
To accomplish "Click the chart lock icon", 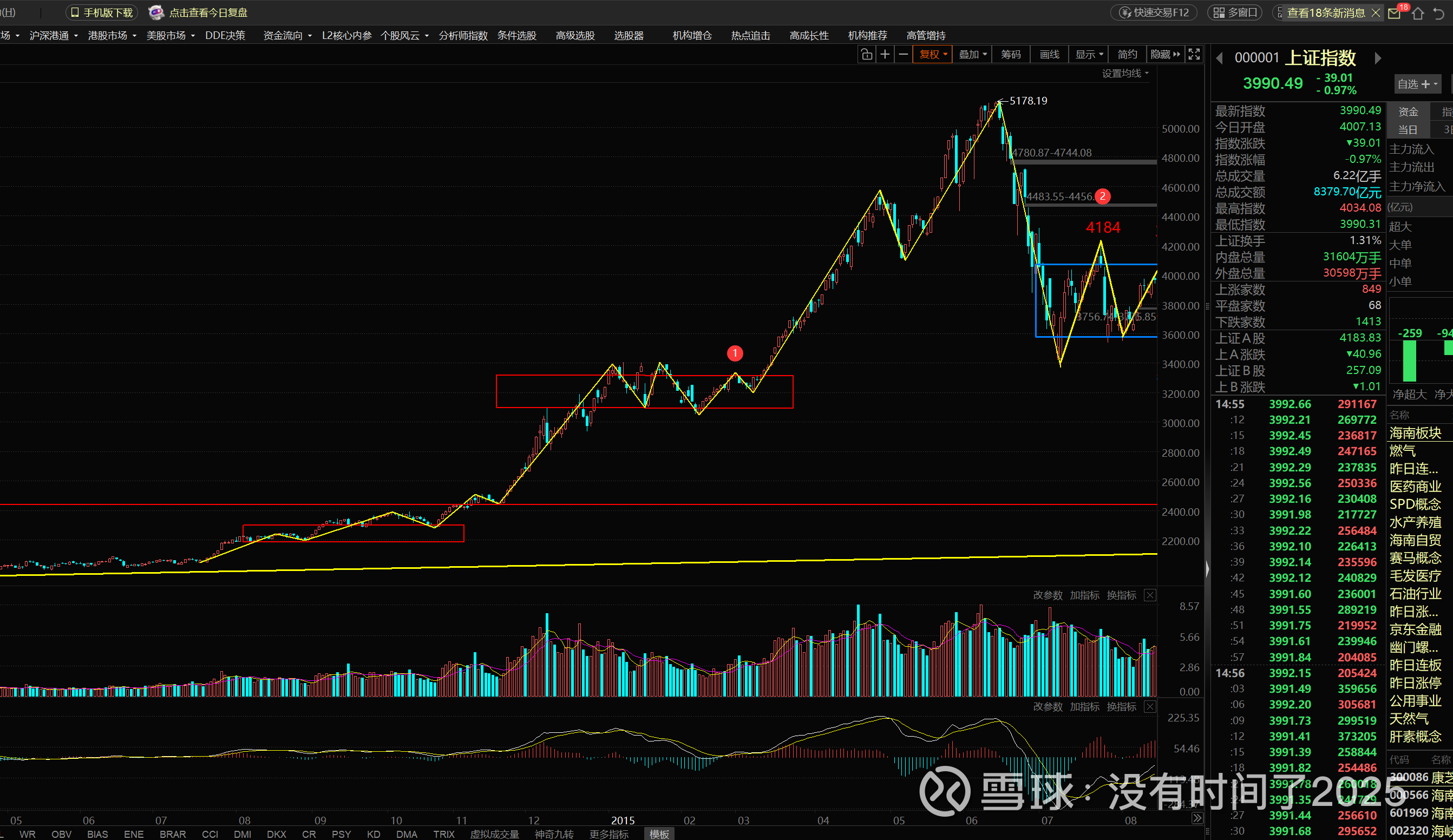I will 866,54.
